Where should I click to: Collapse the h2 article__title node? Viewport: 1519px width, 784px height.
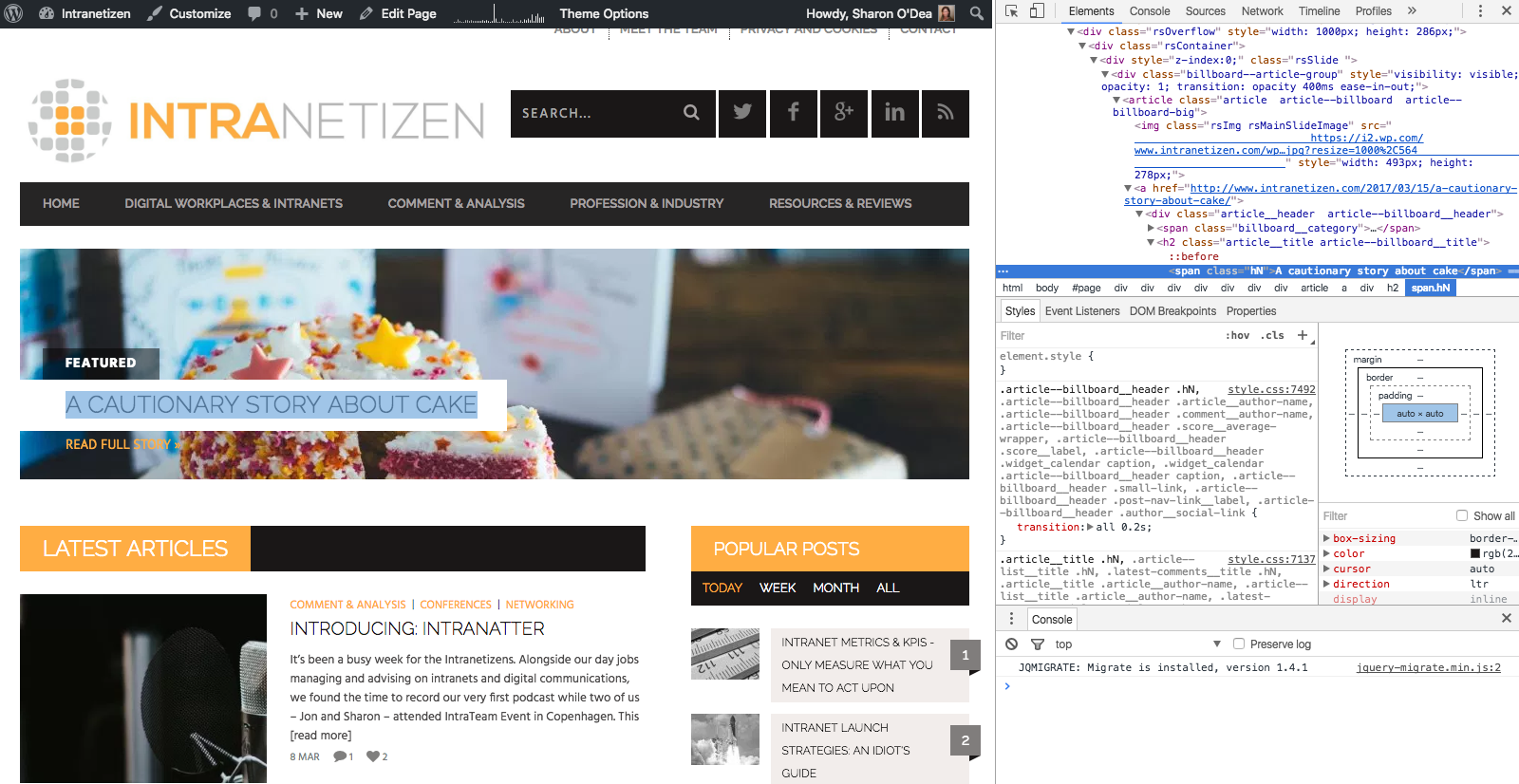click(1151, 242)
